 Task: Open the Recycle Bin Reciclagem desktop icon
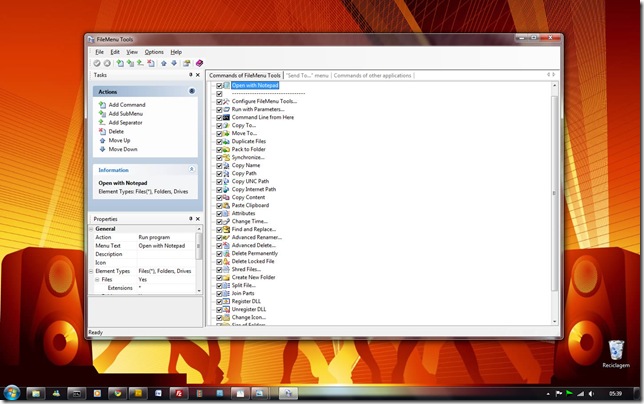click(616, 354)
